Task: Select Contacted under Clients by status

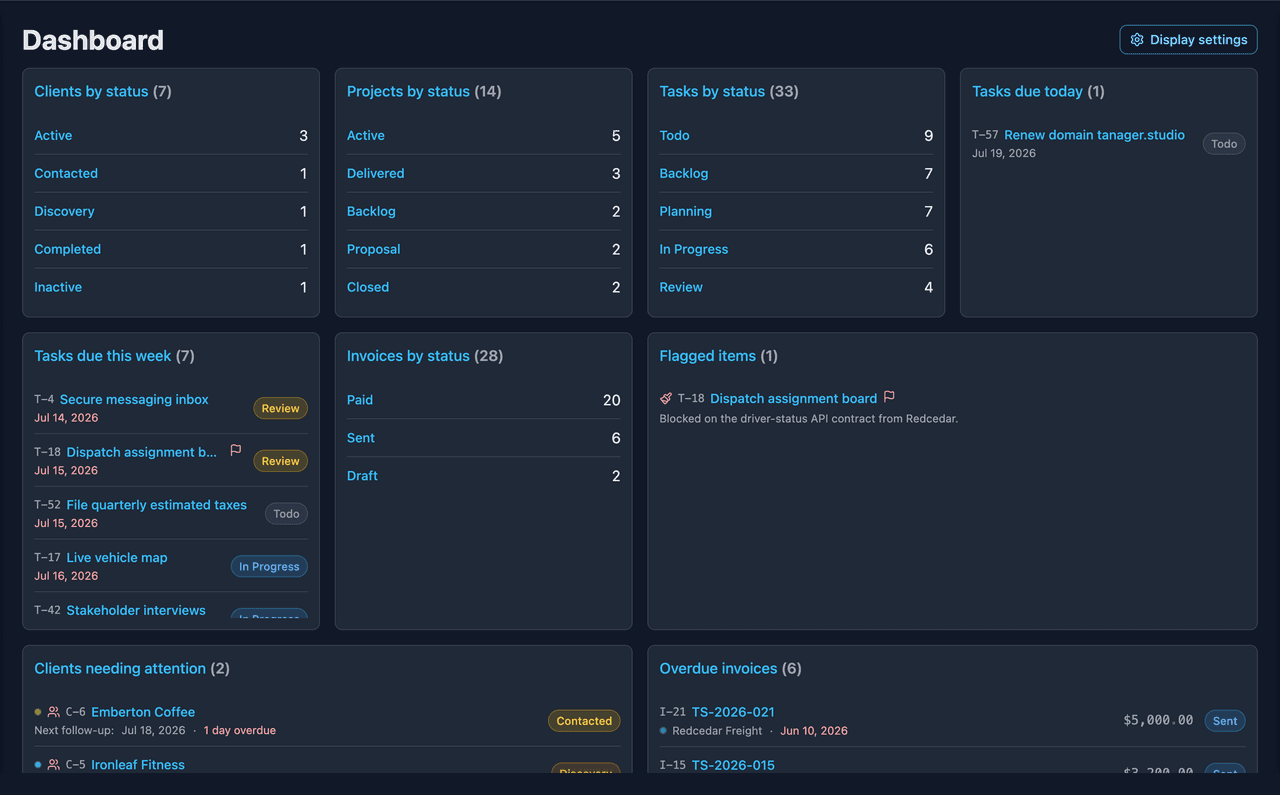Action: 66,174
